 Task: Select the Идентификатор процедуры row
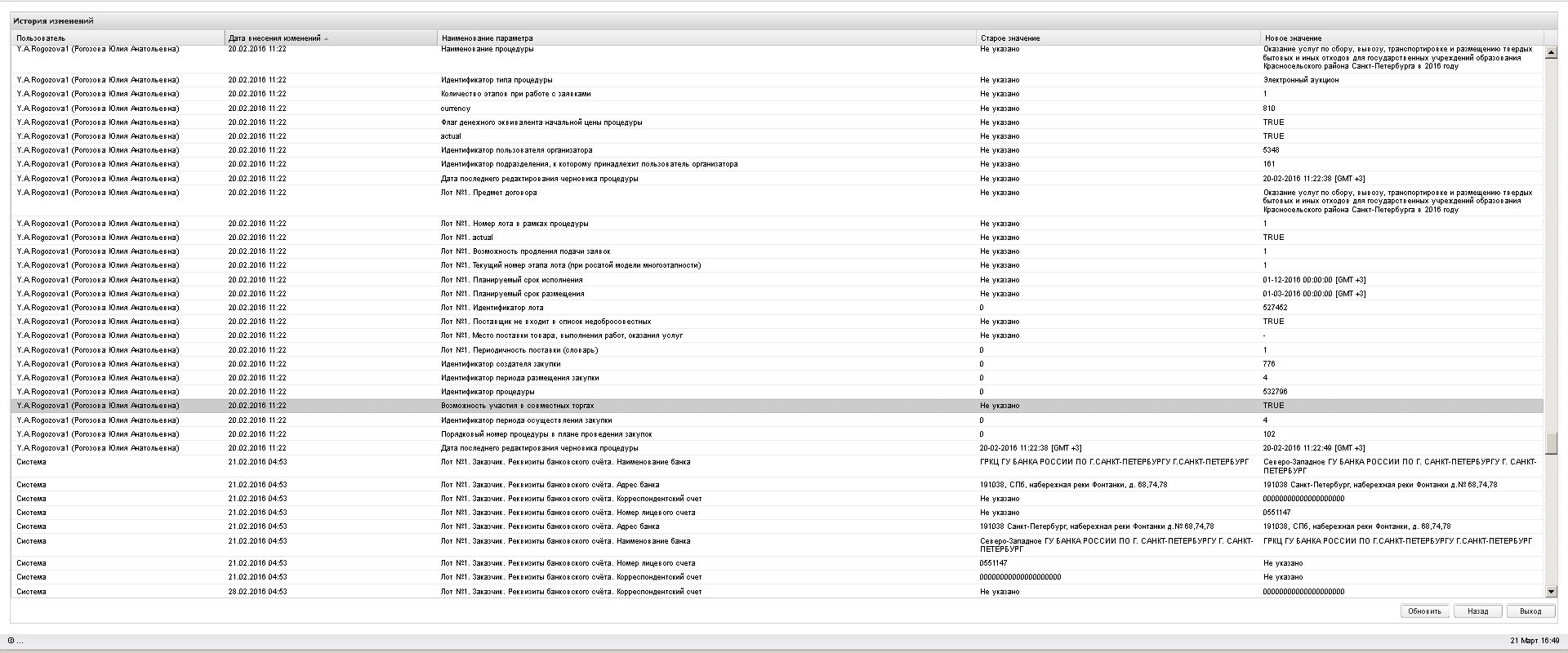tap(777, 392)
